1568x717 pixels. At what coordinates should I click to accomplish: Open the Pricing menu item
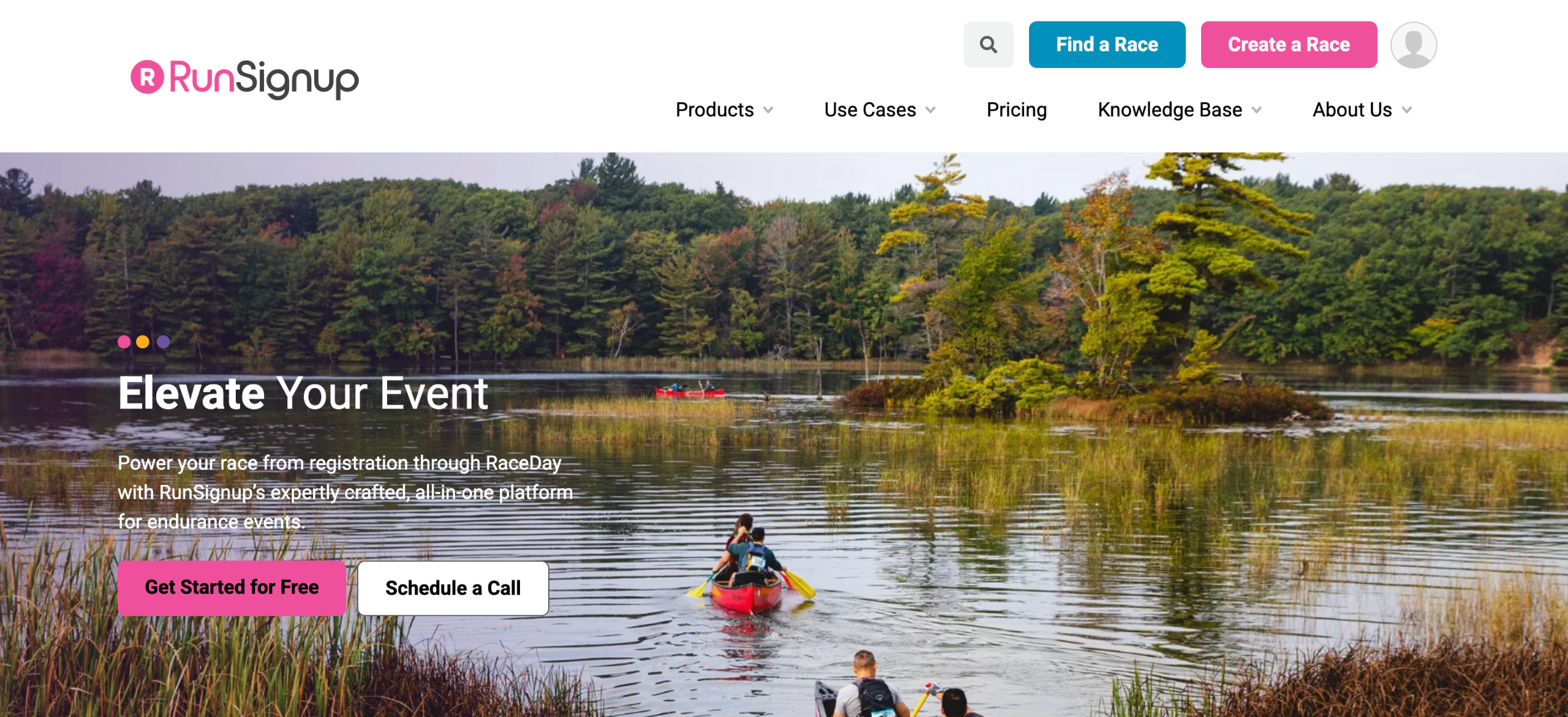coord(1017,110)
